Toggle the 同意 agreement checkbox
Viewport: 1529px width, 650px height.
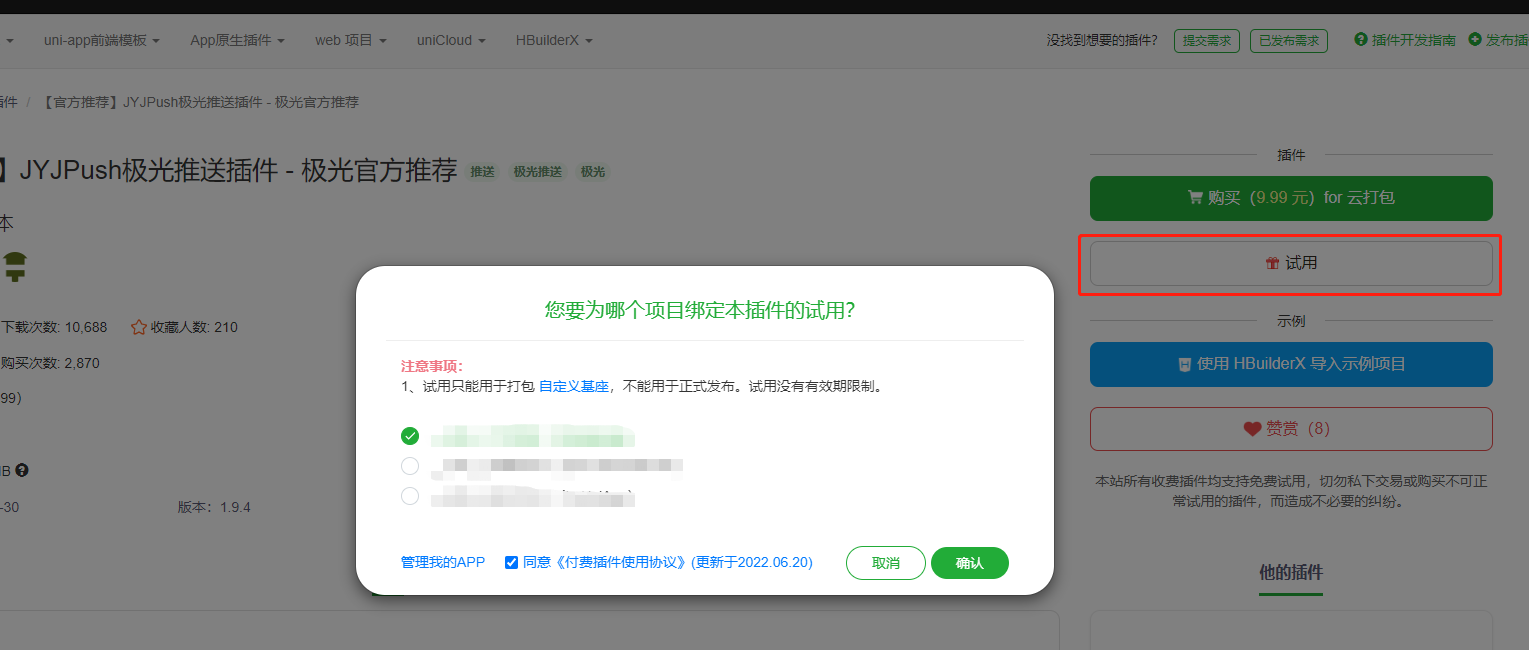pyautogui.click(x=512, y=563)
